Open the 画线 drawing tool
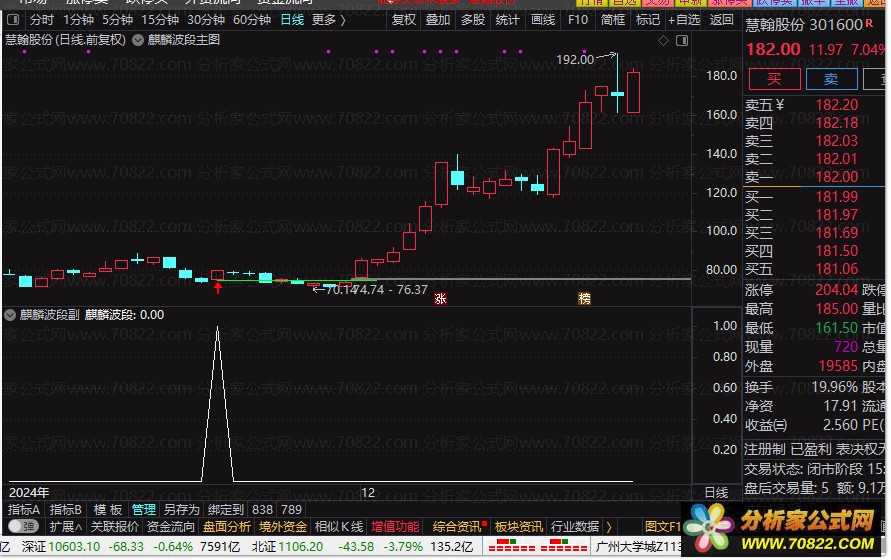Screen dimensions: 891x560 543,20
